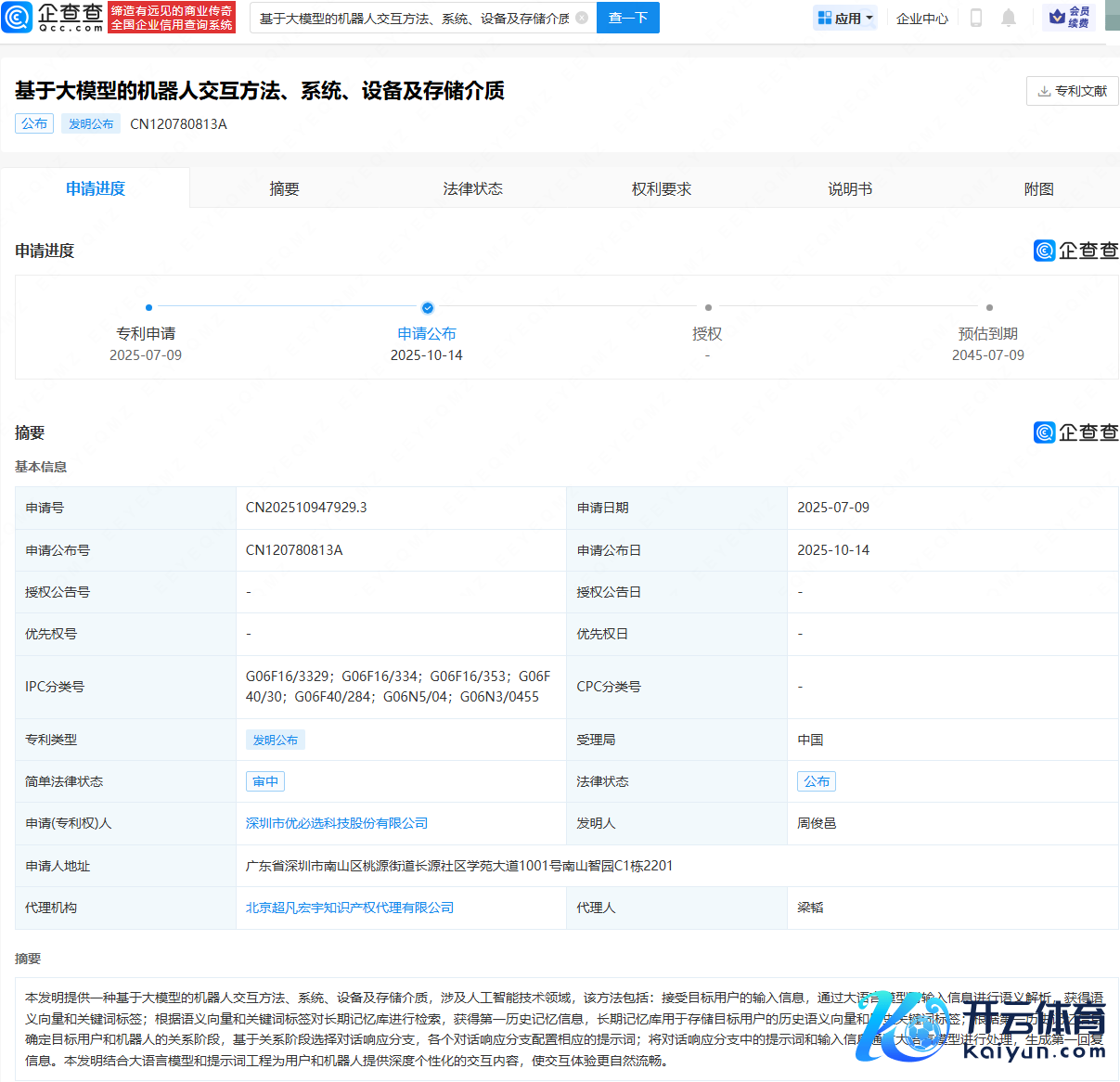Open the mobile phone app icon
This screenshot has width=1120, height=1082.
click(x=975, y=18)
